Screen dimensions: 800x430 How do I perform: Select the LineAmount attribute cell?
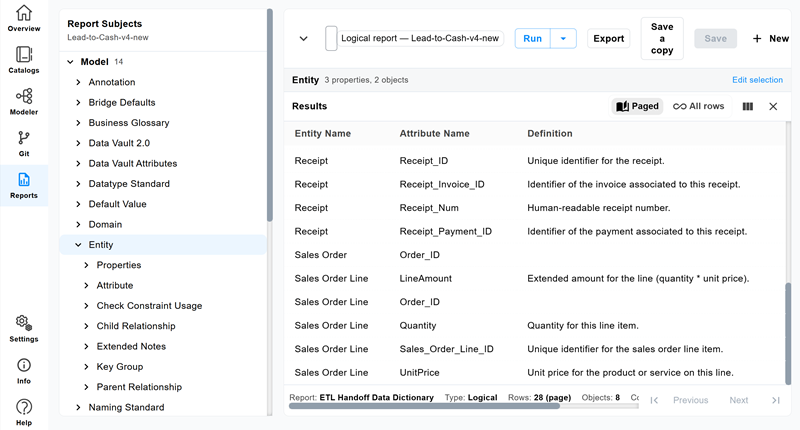426,279
